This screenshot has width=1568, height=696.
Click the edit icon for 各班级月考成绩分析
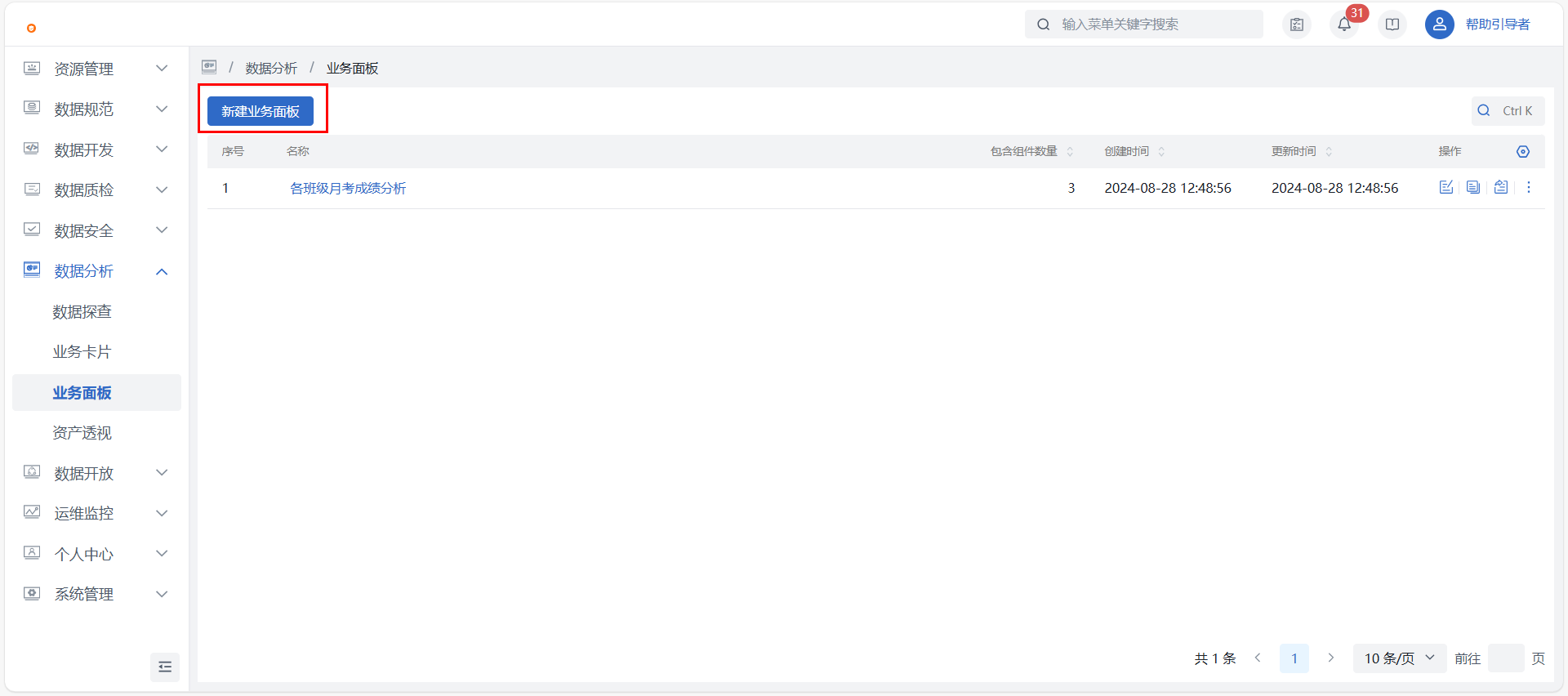click(x=1446, y=188)
